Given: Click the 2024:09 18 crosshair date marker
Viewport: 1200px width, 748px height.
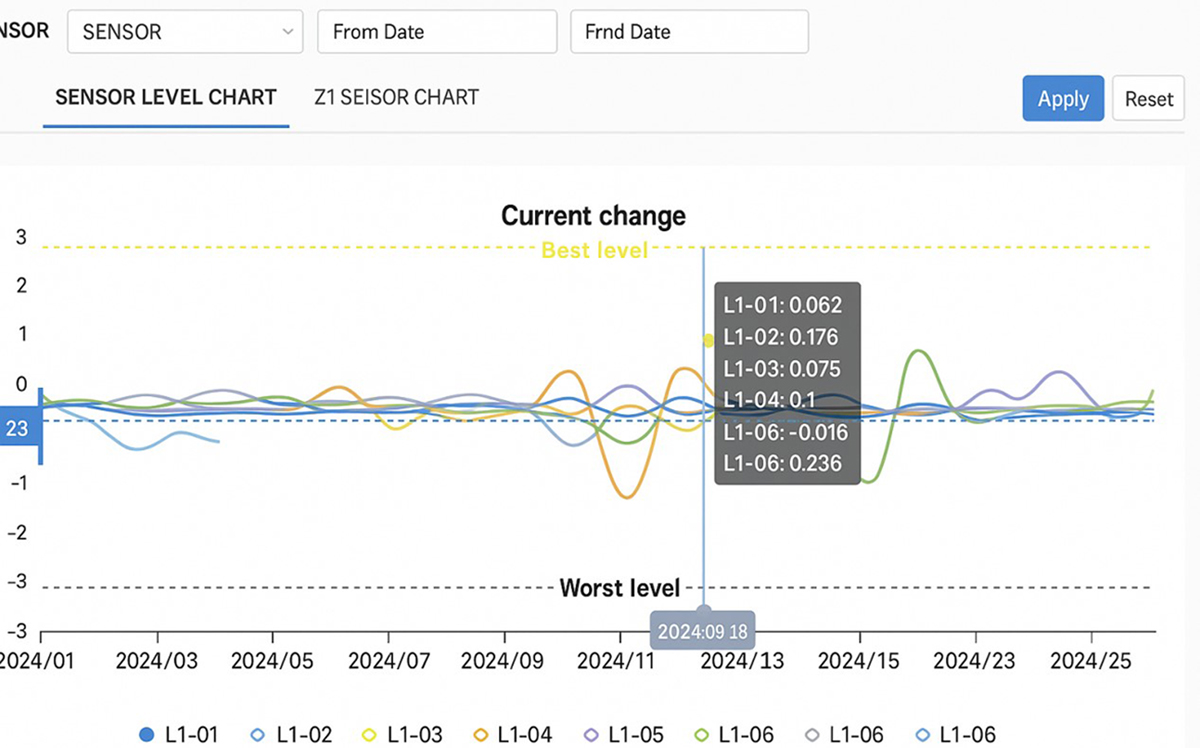Looking at the screenshot, I should click(702, 632).
